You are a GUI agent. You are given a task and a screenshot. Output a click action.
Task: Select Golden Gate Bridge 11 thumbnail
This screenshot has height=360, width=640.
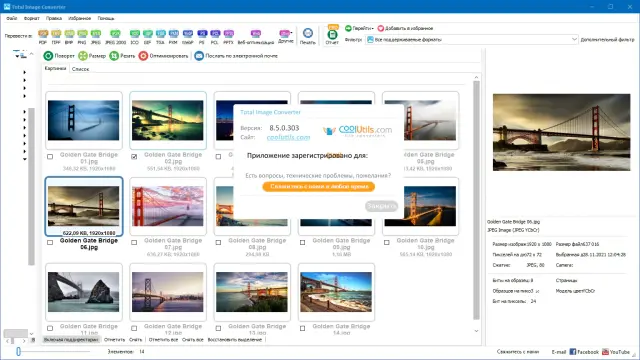coord(84,292)
